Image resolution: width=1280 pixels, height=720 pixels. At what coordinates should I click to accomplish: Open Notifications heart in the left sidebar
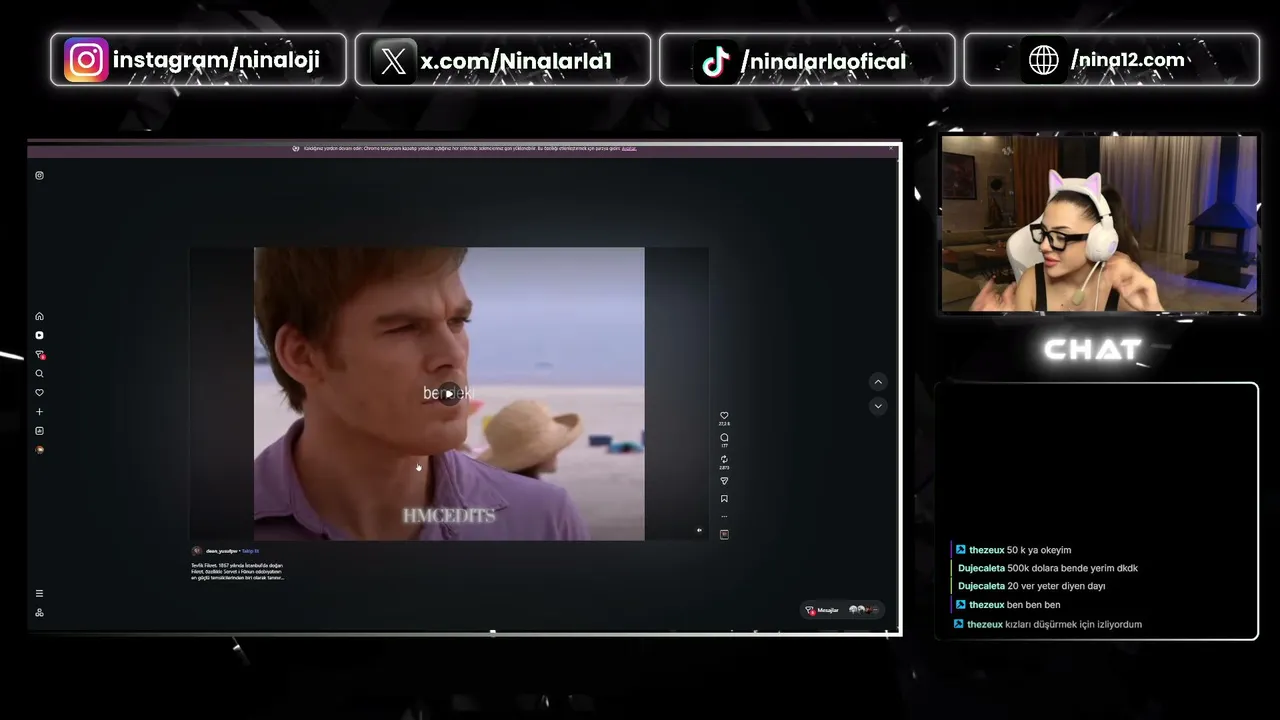[x=40, y=393]
